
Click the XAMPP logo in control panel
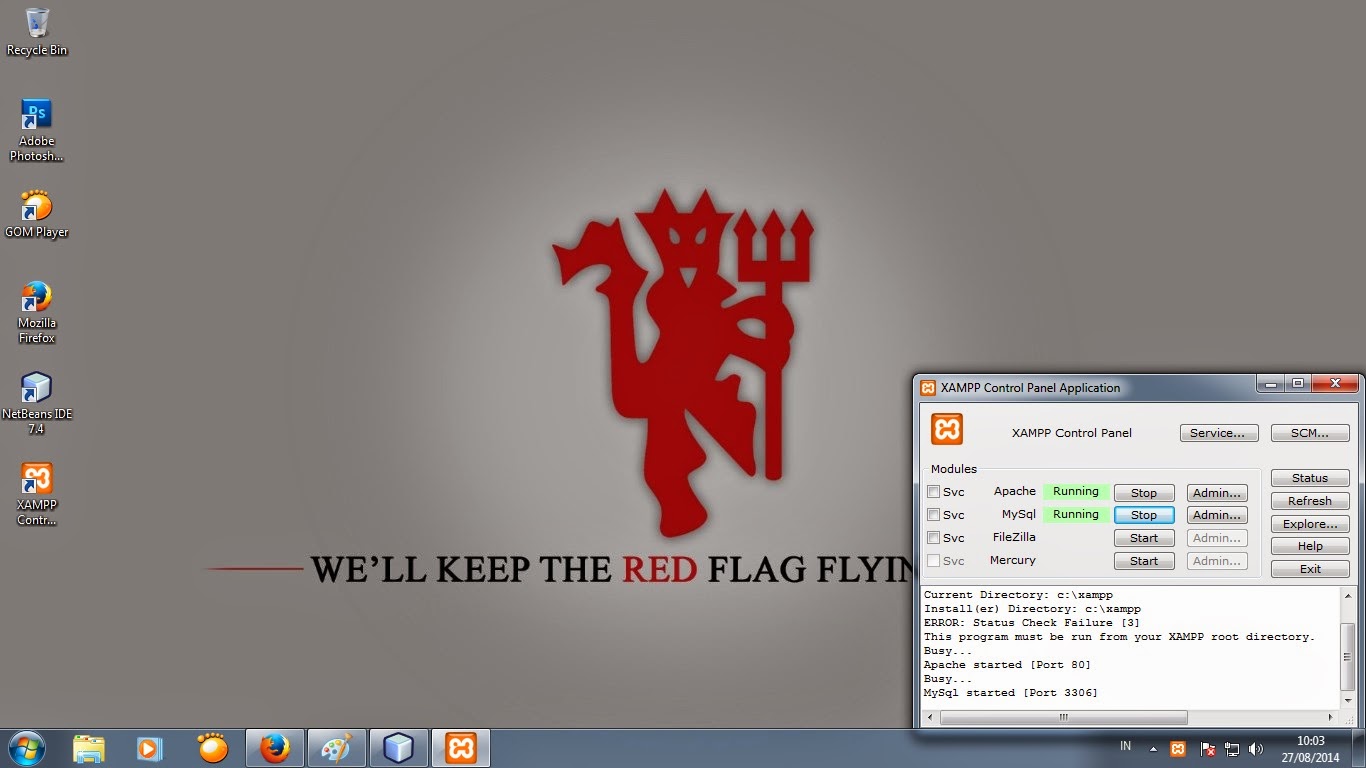coord(946,429)
